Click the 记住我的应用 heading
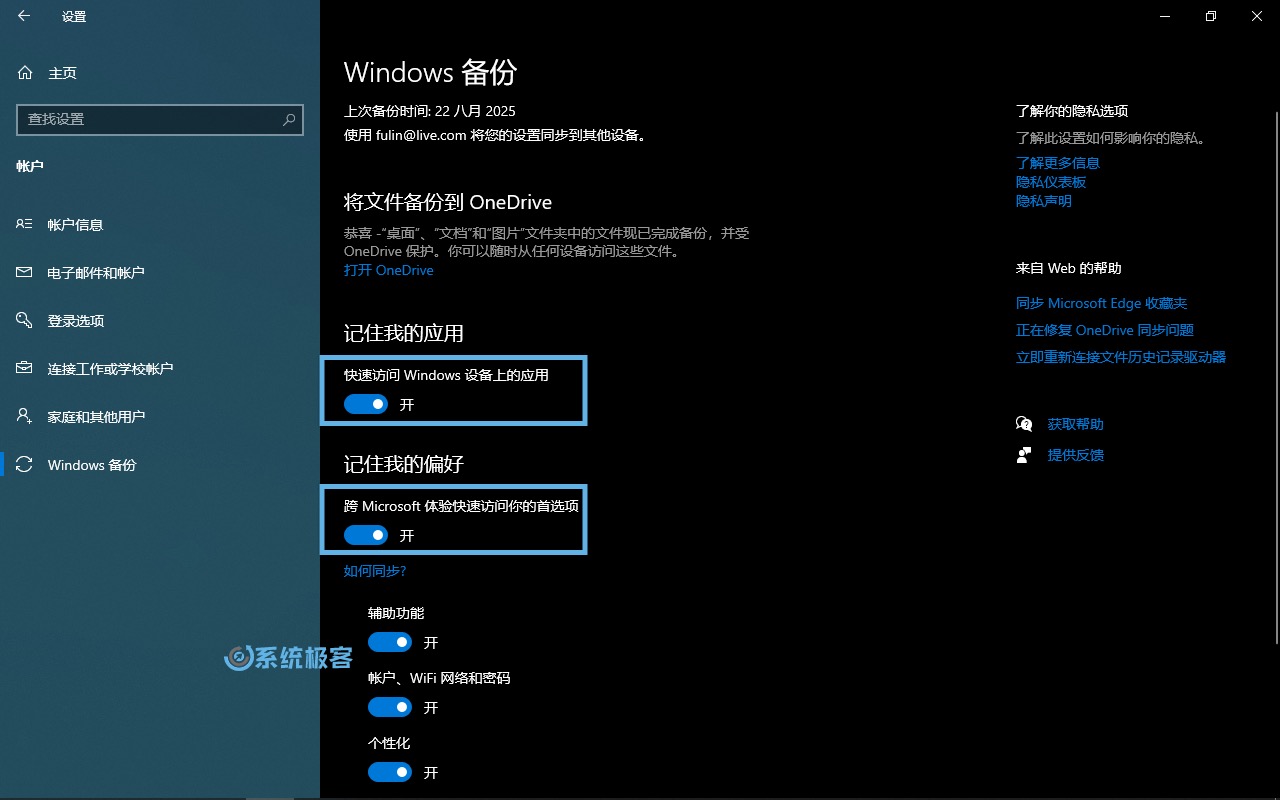This screenshot has width=1280, height=800. [x=404, y=333]
